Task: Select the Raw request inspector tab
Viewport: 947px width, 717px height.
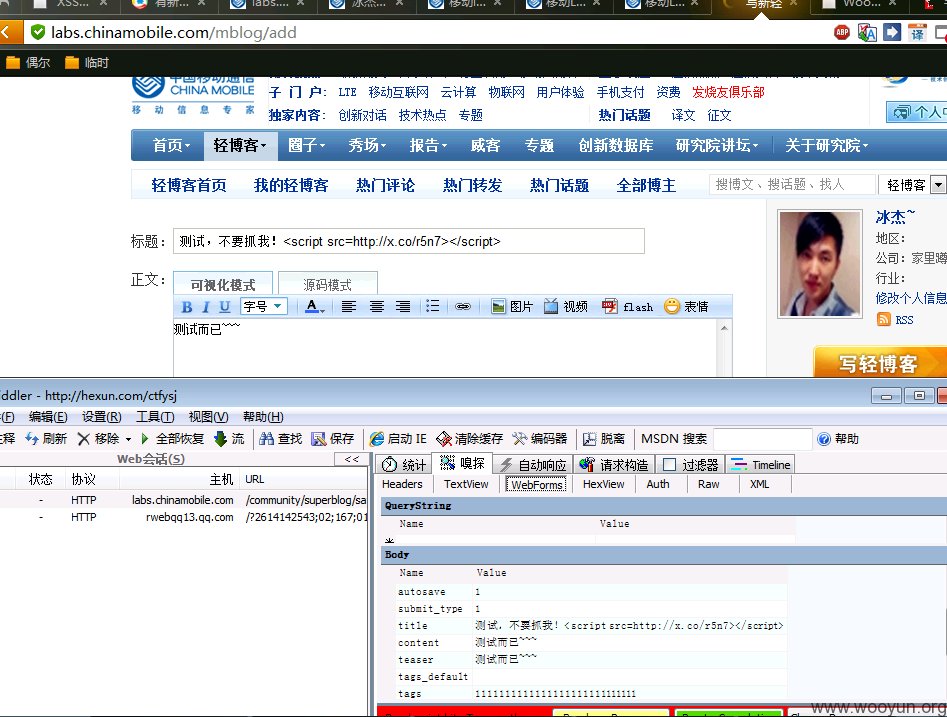Action: [708, 484]
